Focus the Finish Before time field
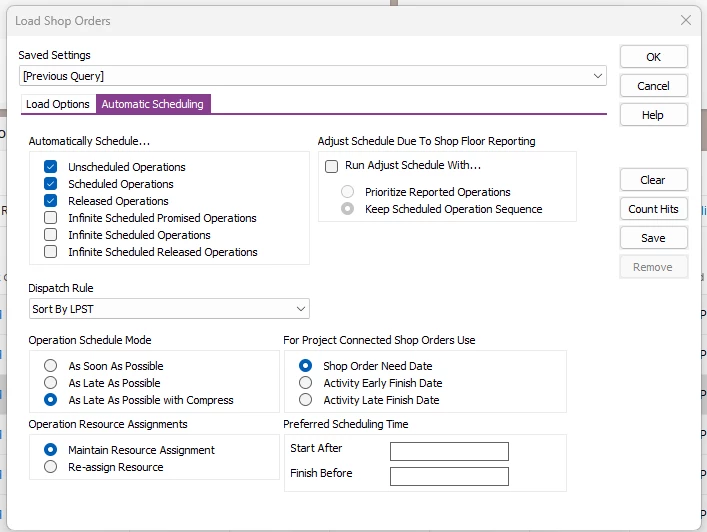 (x=449, y=476)
